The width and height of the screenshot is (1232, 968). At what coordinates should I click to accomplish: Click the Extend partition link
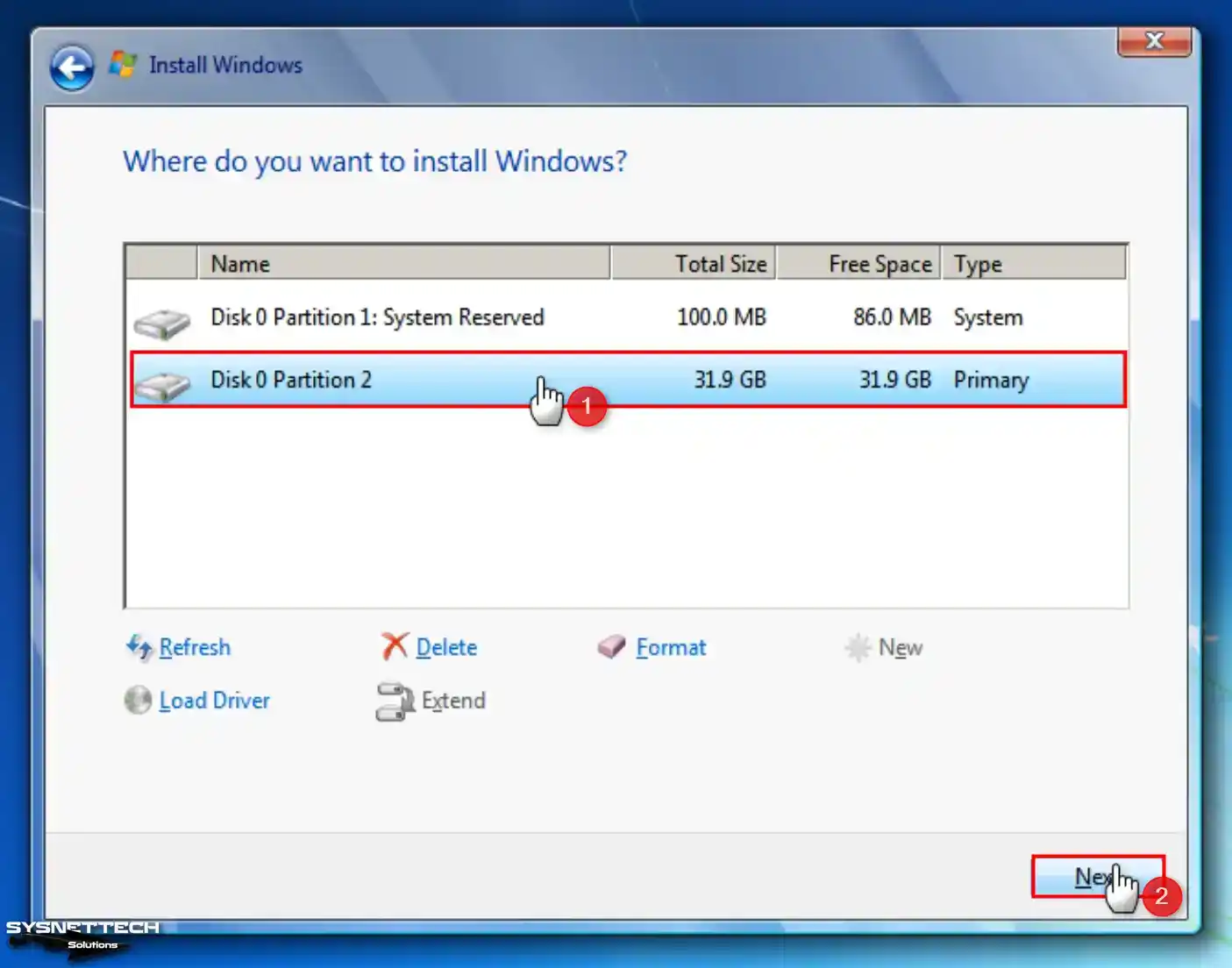point(453,701)
